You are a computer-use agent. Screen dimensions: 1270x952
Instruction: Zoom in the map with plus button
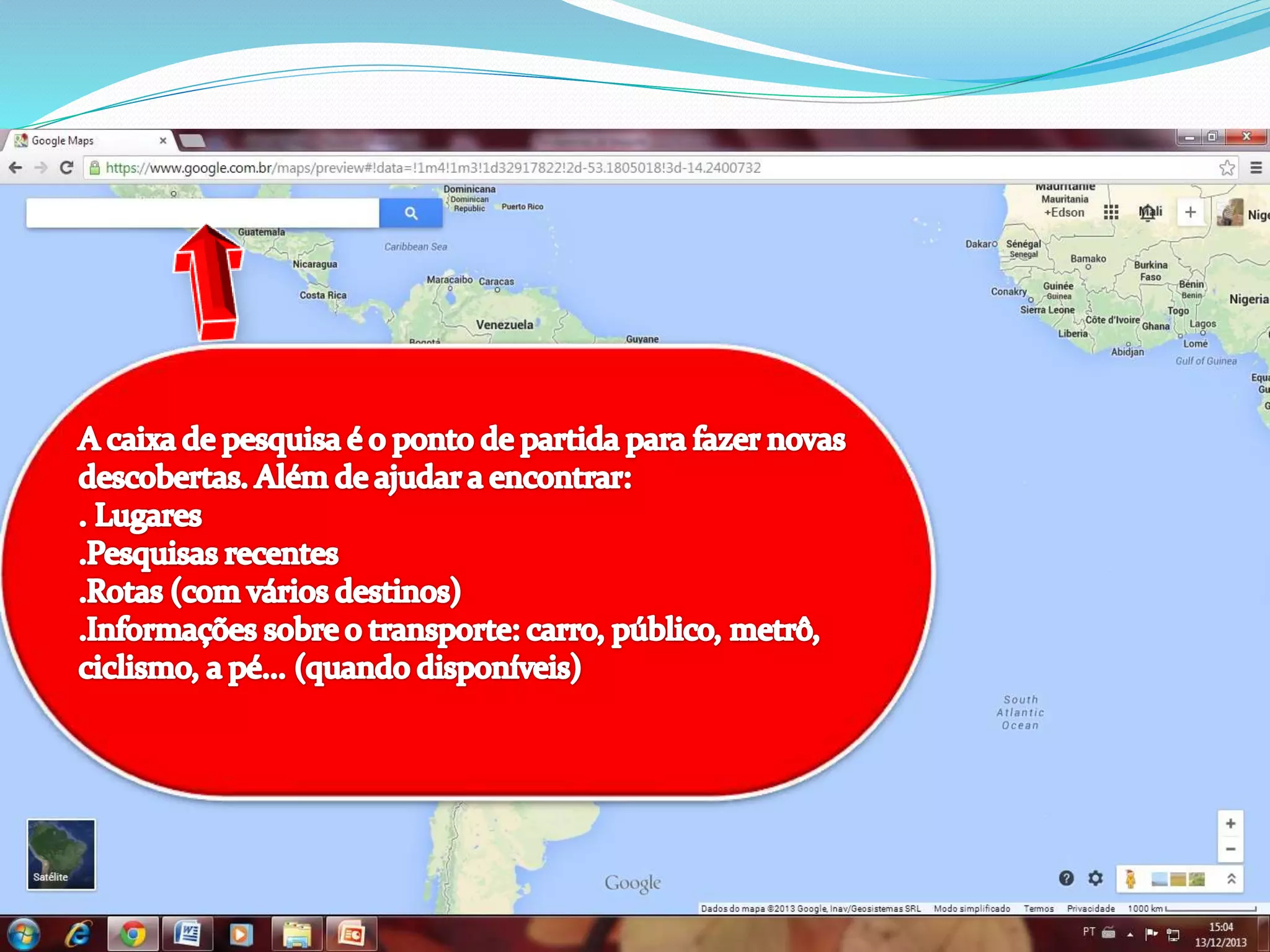coord(1230,824)
